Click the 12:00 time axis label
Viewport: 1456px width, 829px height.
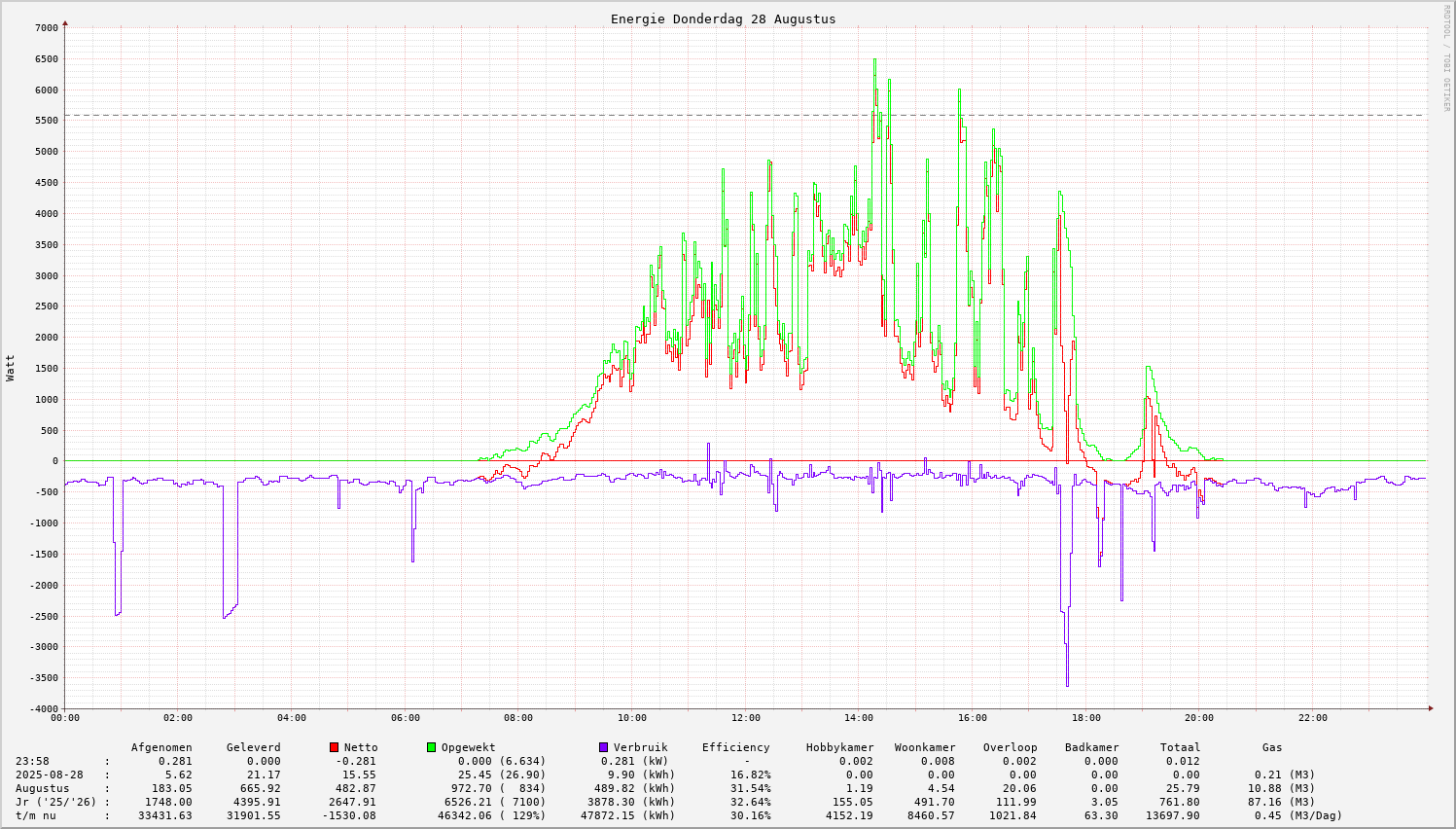pos(745,718)
